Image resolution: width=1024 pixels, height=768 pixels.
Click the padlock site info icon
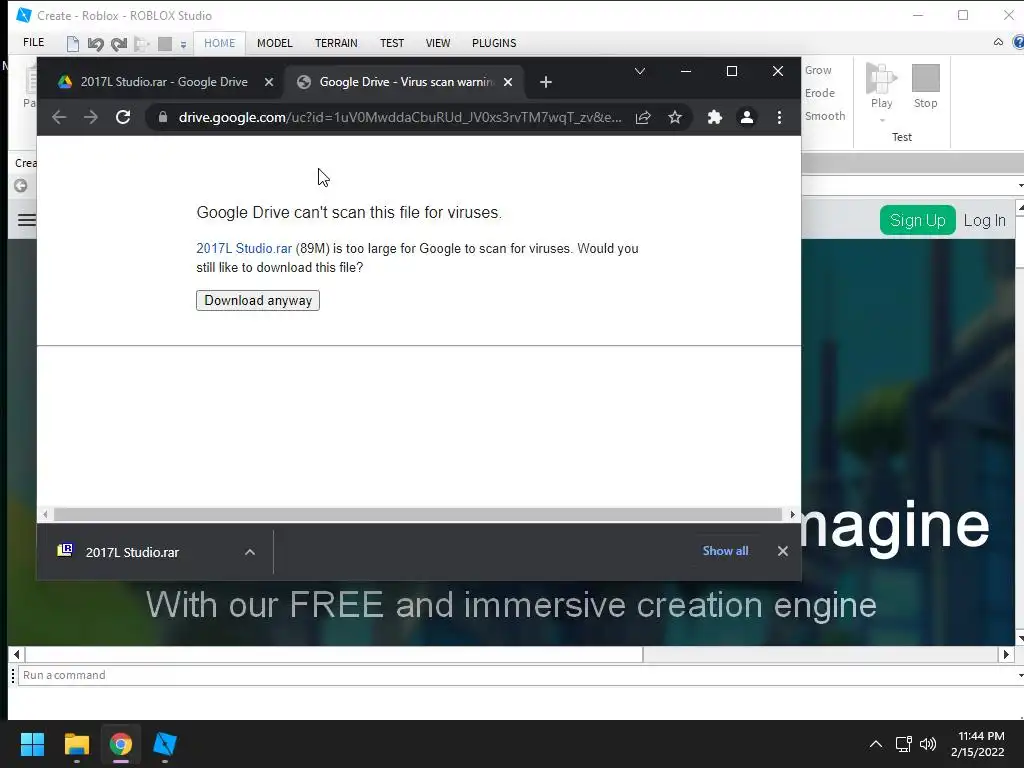163,117
